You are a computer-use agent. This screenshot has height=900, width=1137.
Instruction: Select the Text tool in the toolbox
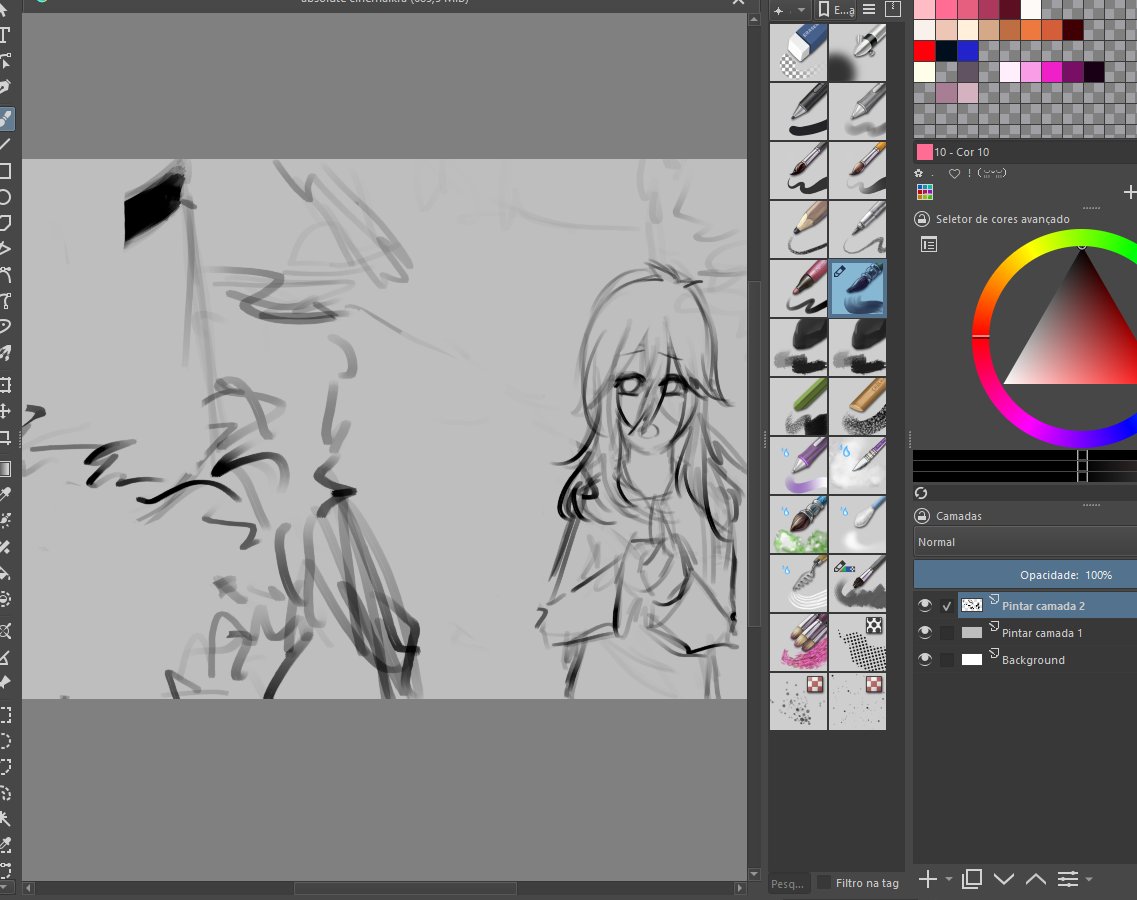[x=5, y=36]
